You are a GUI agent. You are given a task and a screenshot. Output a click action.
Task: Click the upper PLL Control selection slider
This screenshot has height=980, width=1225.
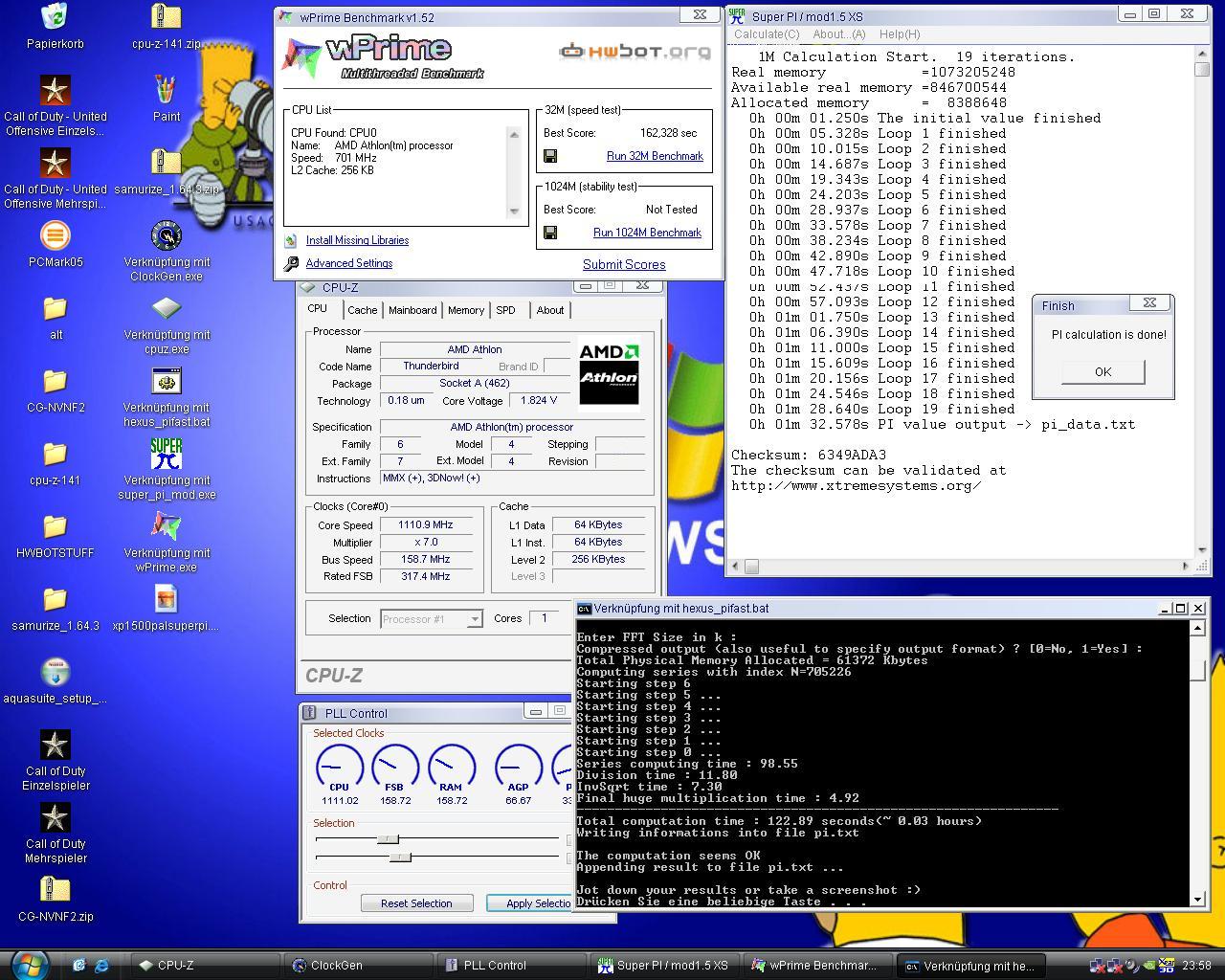[x=388, y=839]
